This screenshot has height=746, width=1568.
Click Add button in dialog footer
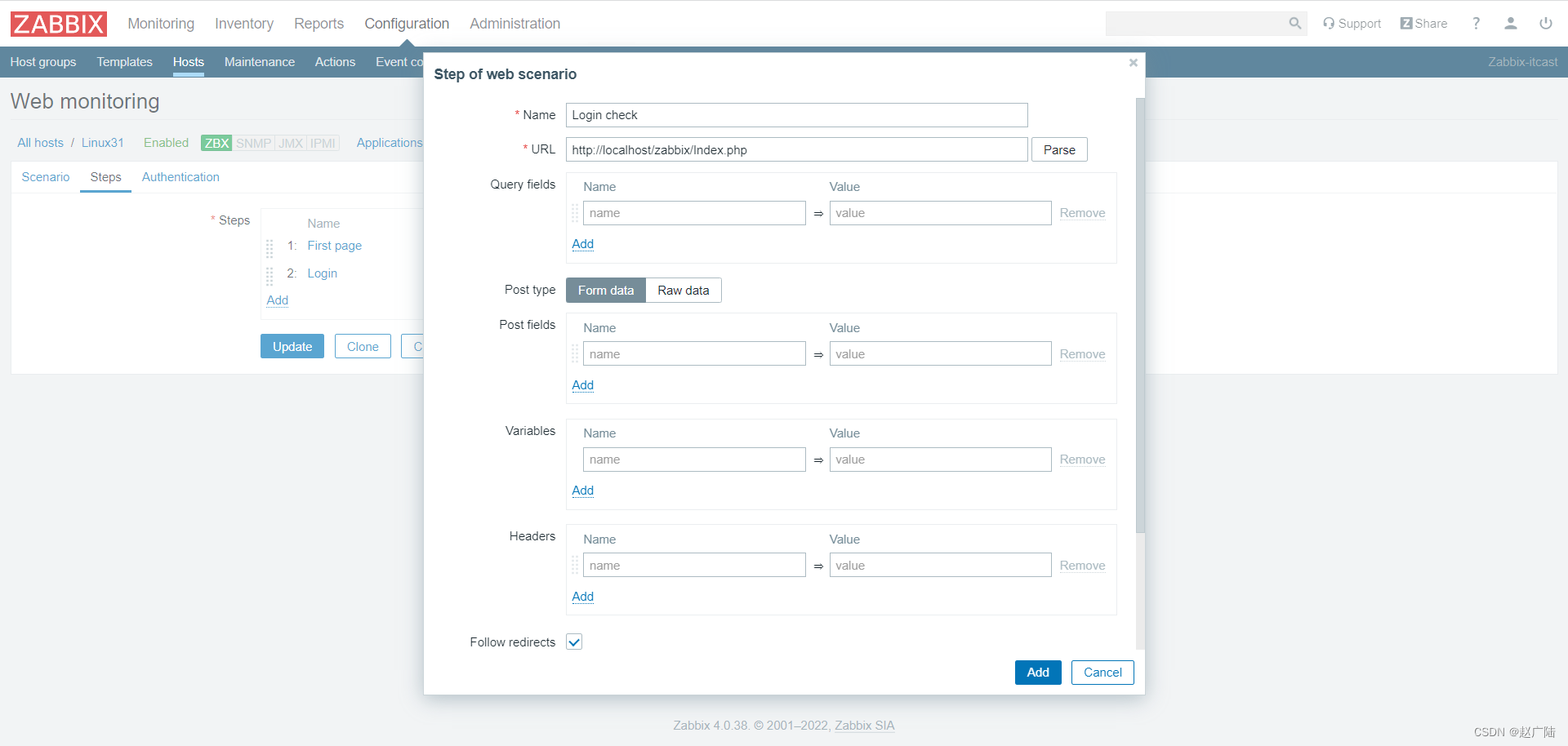[1038, 673]
